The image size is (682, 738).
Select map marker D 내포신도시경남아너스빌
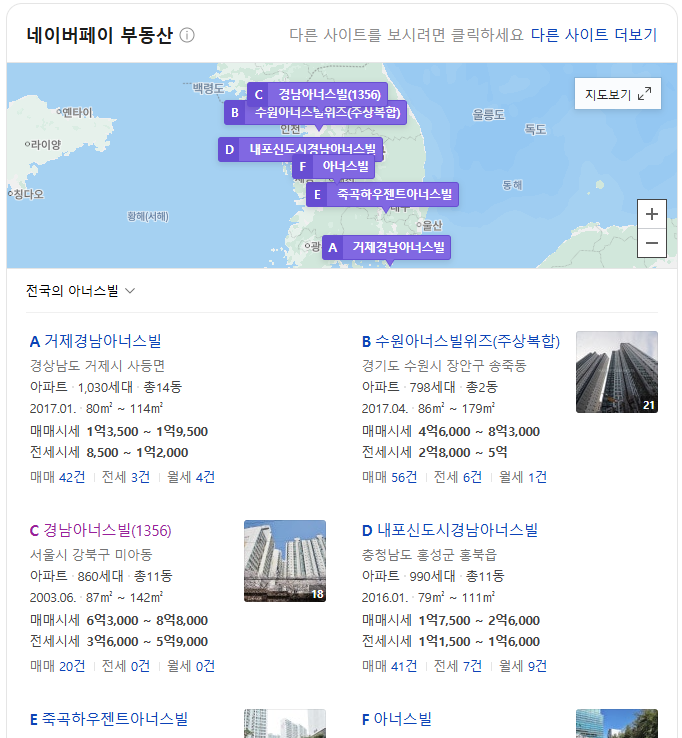point(300,149)
